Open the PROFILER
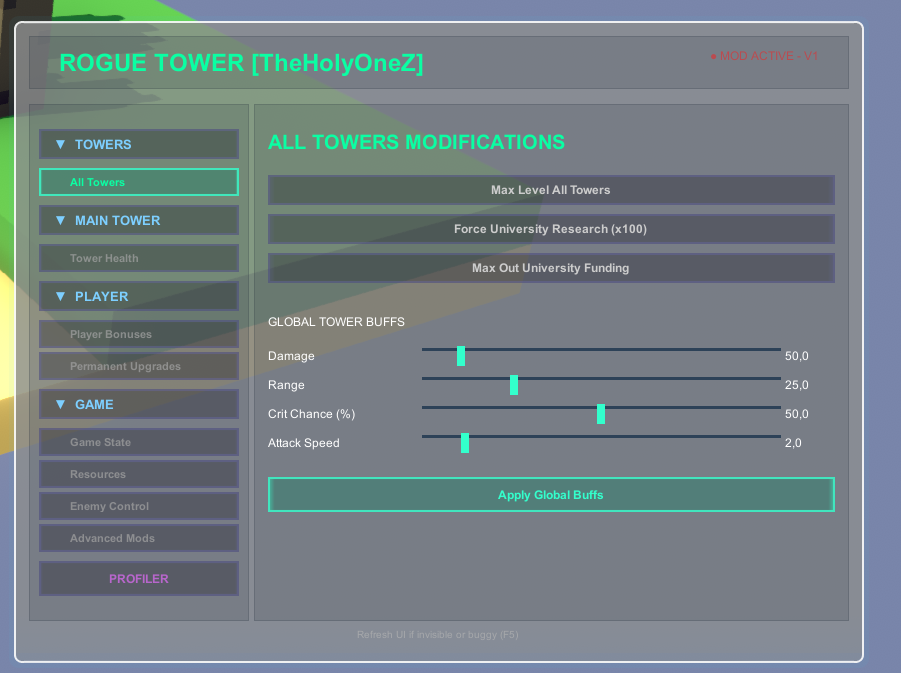 (x=138, y=578)
